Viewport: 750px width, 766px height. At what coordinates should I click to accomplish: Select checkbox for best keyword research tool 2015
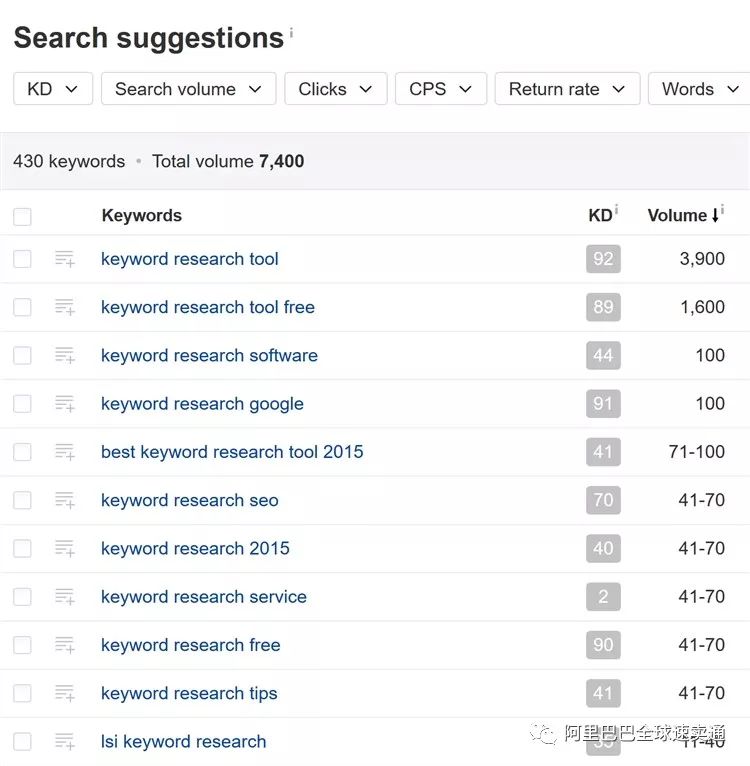[x=22, y=452]
